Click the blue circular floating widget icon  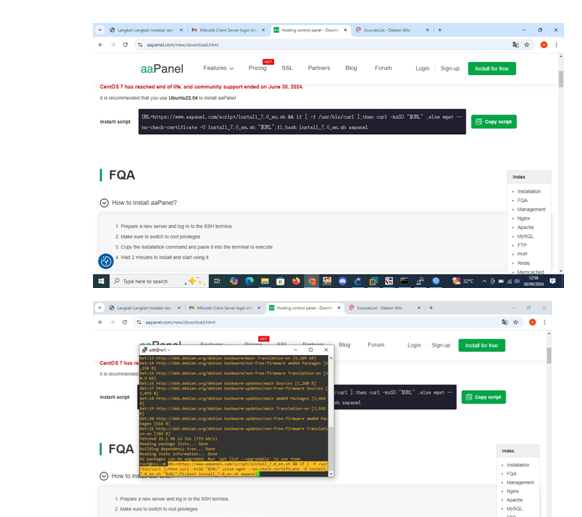[x=106, y=261]
